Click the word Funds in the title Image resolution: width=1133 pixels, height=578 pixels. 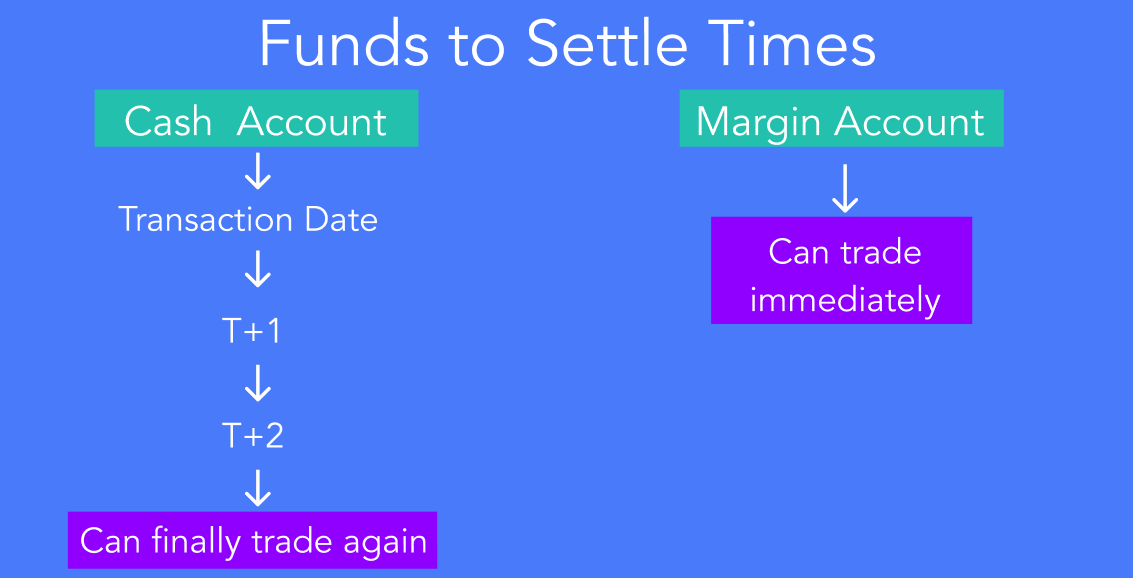click(343, 45)
